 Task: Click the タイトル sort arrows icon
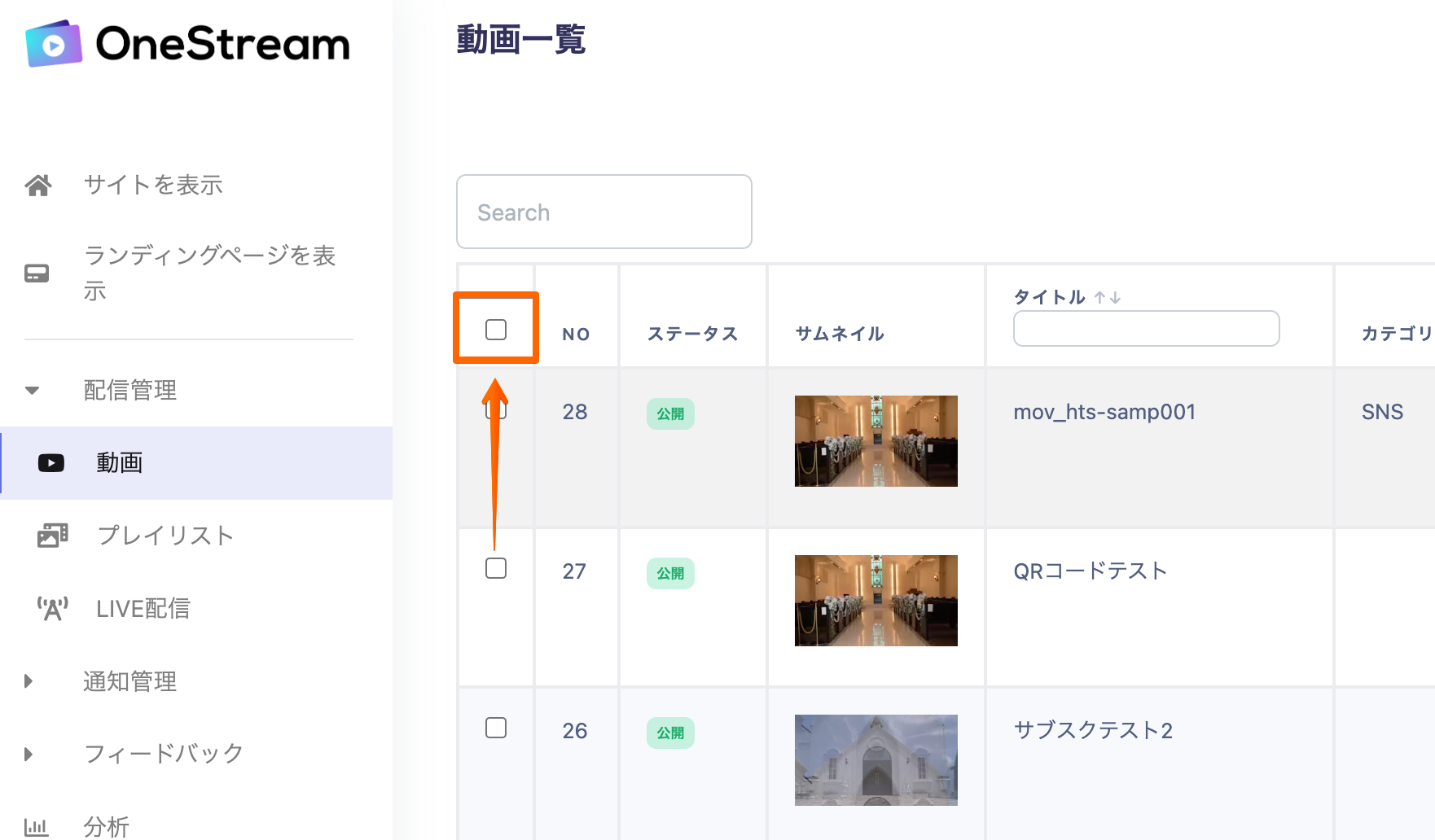click(1108, 298)
